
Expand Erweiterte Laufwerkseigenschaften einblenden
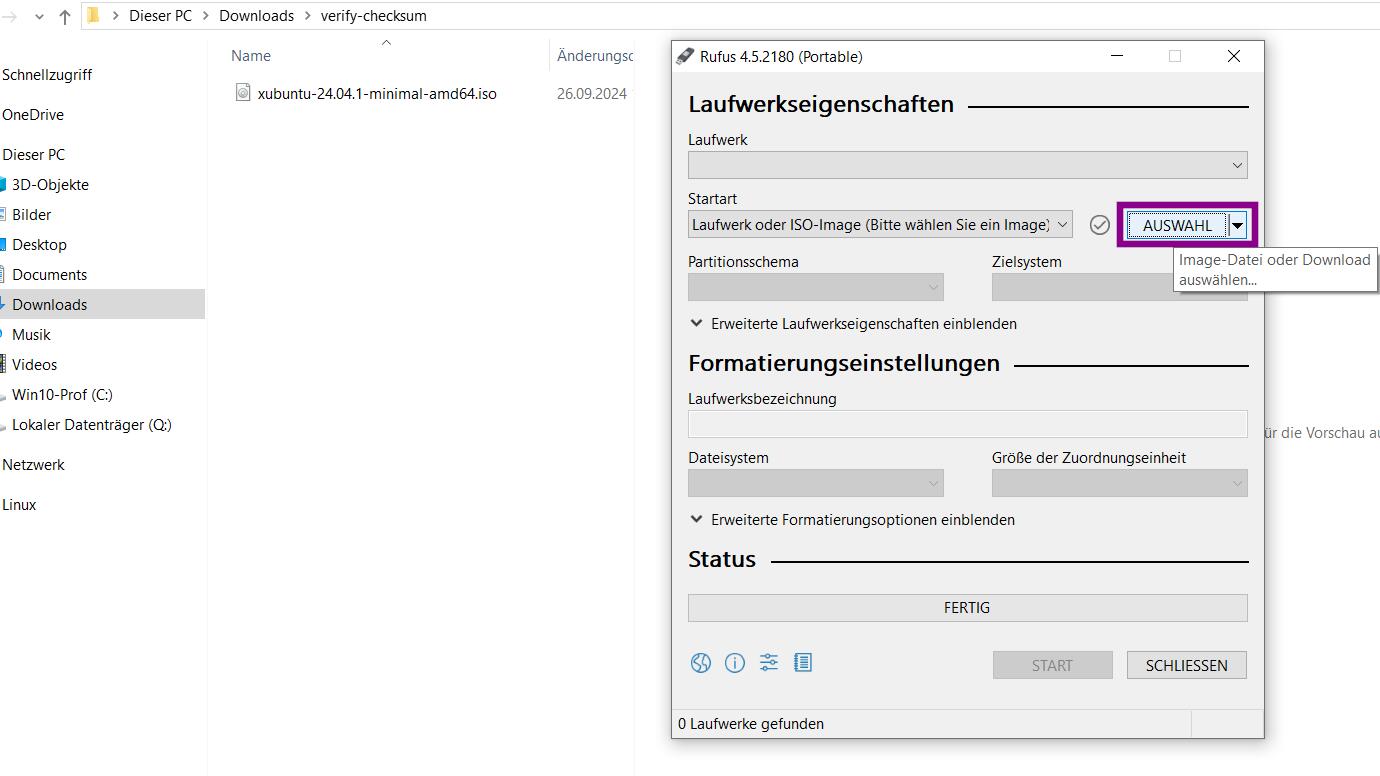click(x=853, y=324)
